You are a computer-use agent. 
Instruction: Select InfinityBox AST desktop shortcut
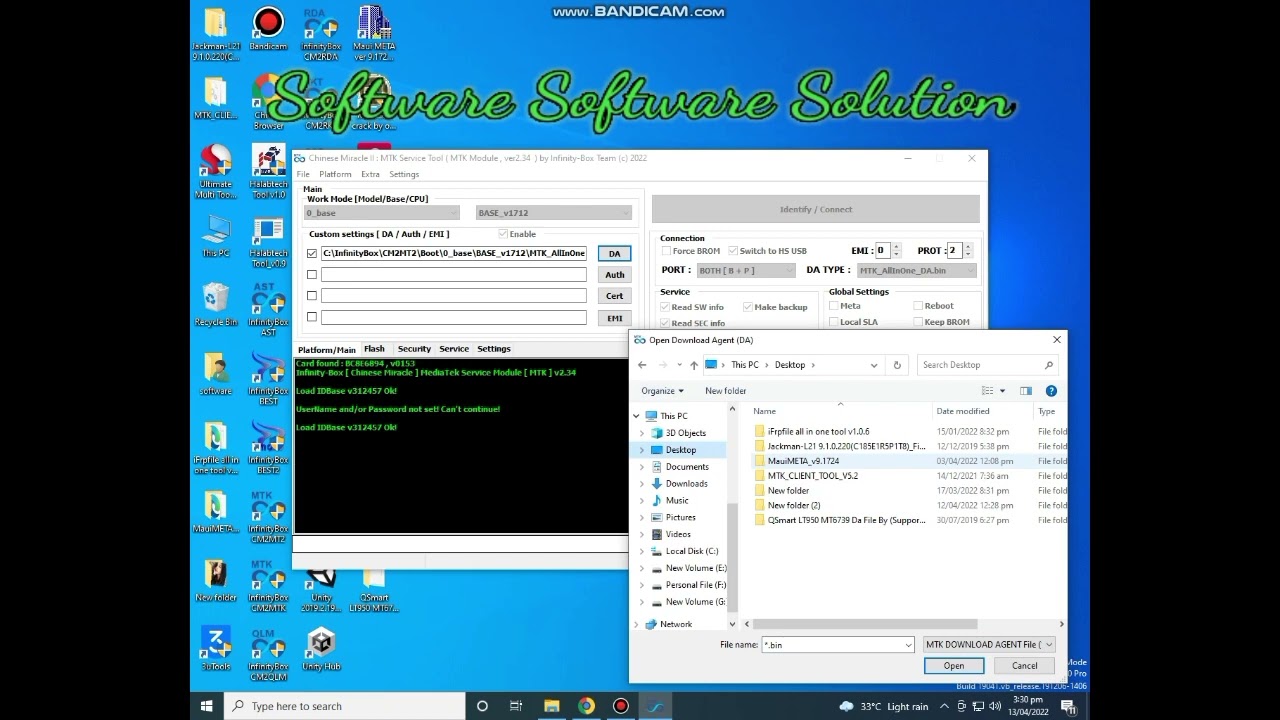tap(268, 310)
